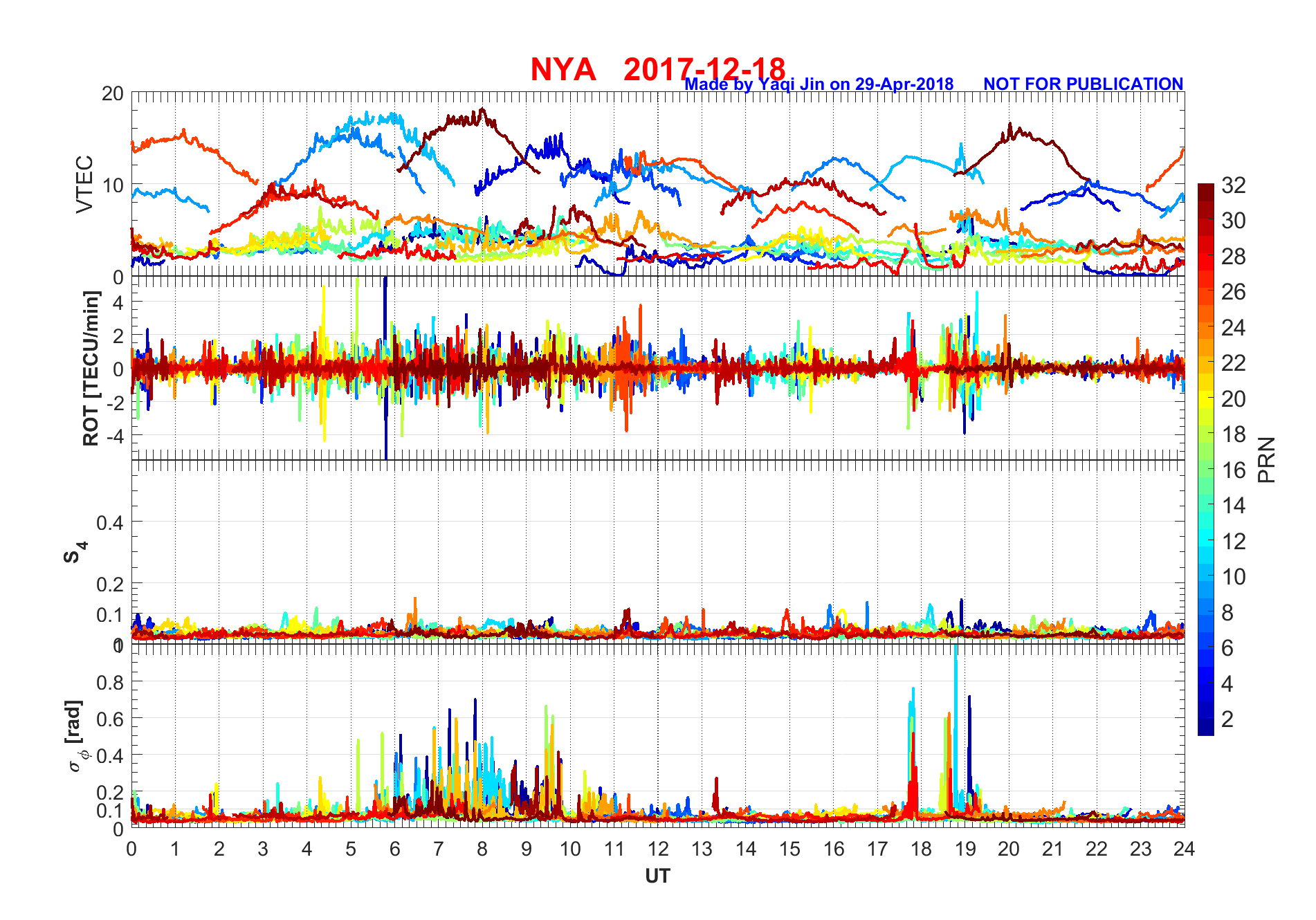1316x920 pixels.
Task: Select ROT axis tick label positive 4
Action: [x=118, y=302]
